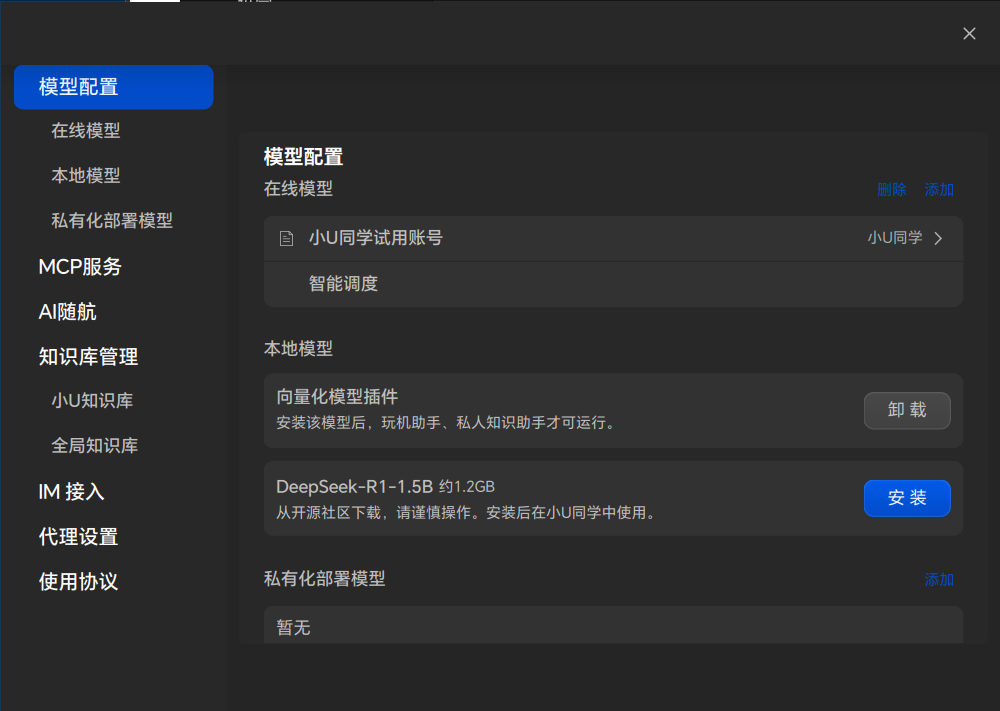Switch to AI随航 settings
This screenshot has width=1000, height=711.
click(x=68, y=312)
